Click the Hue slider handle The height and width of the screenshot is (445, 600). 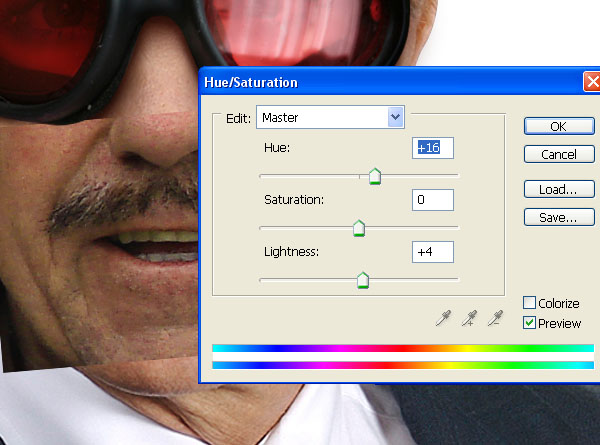pos(375,176)
